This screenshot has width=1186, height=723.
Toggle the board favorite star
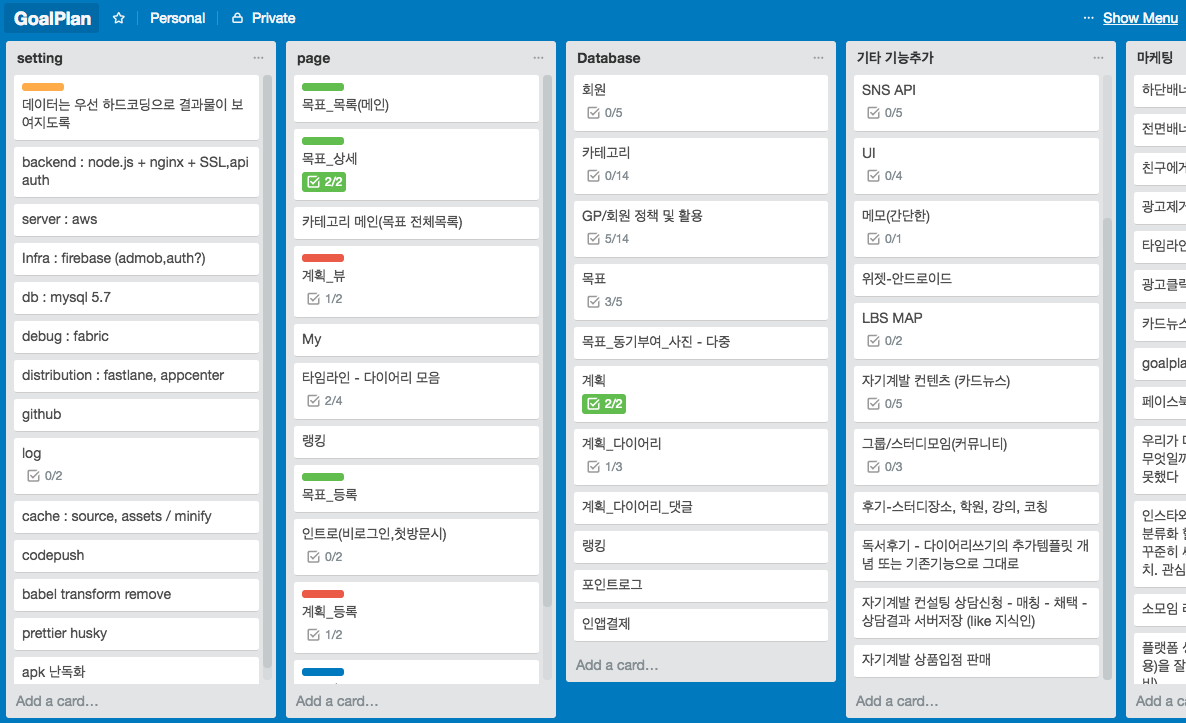[x=116, y=17]
